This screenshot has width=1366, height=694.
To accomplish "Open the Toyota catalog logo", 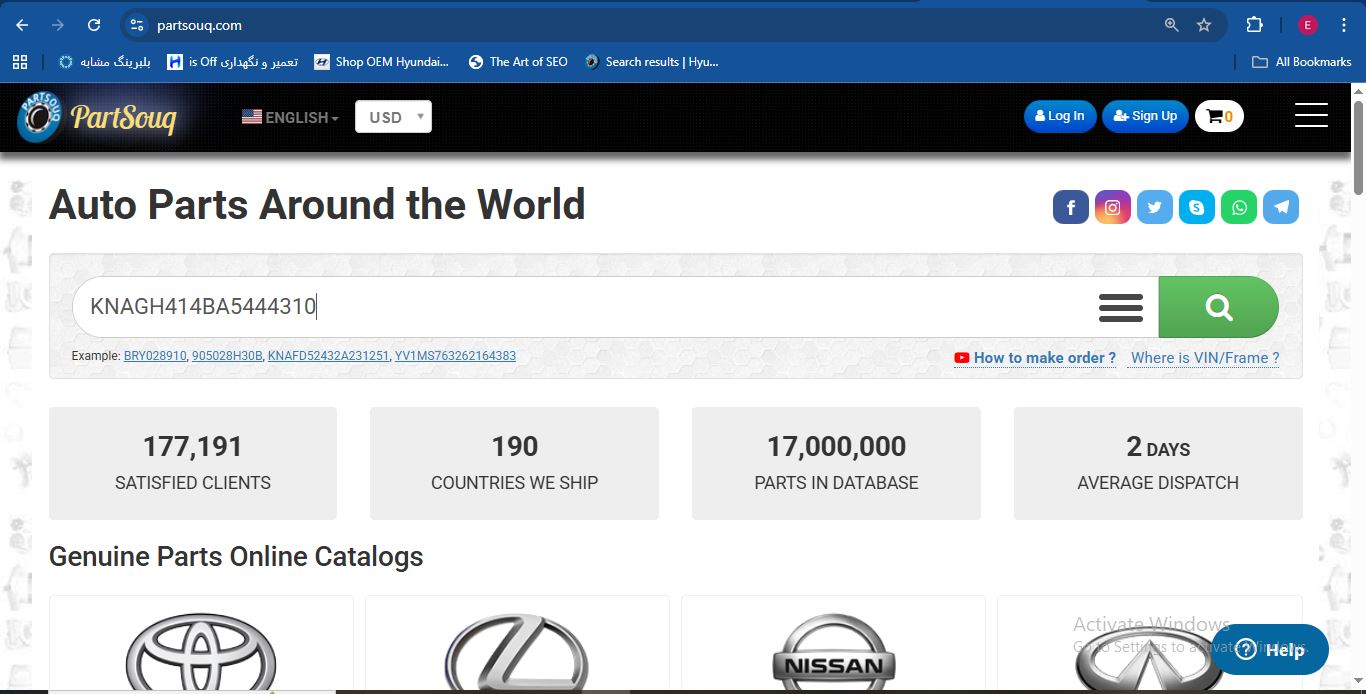I will click(x=201, y=653).
